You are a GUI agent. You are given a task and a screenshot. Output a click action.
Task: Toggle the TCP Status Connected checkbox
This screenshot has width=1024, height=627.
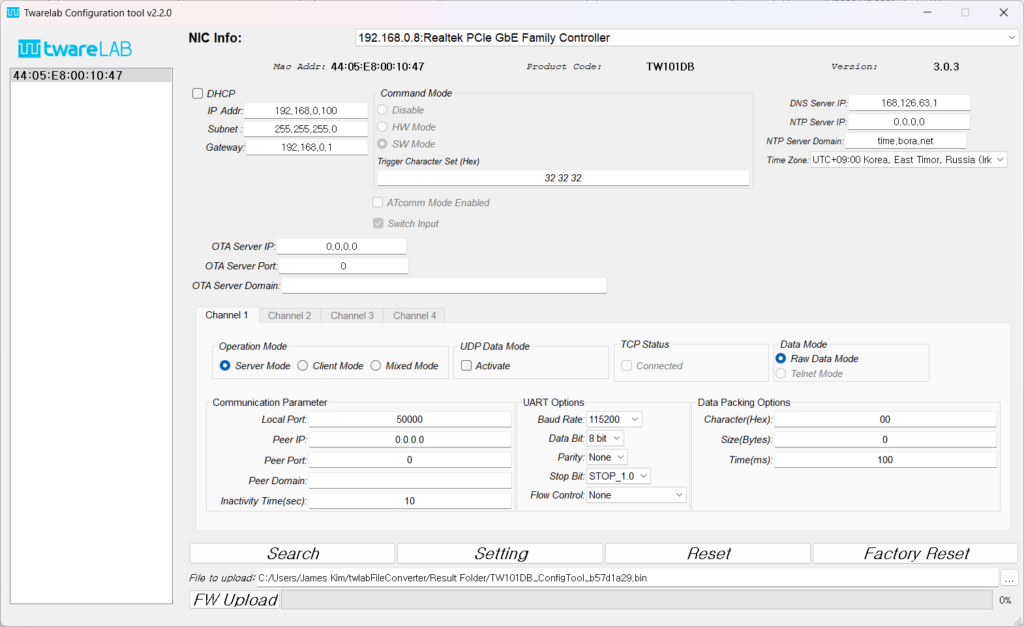tap(627, 366)
